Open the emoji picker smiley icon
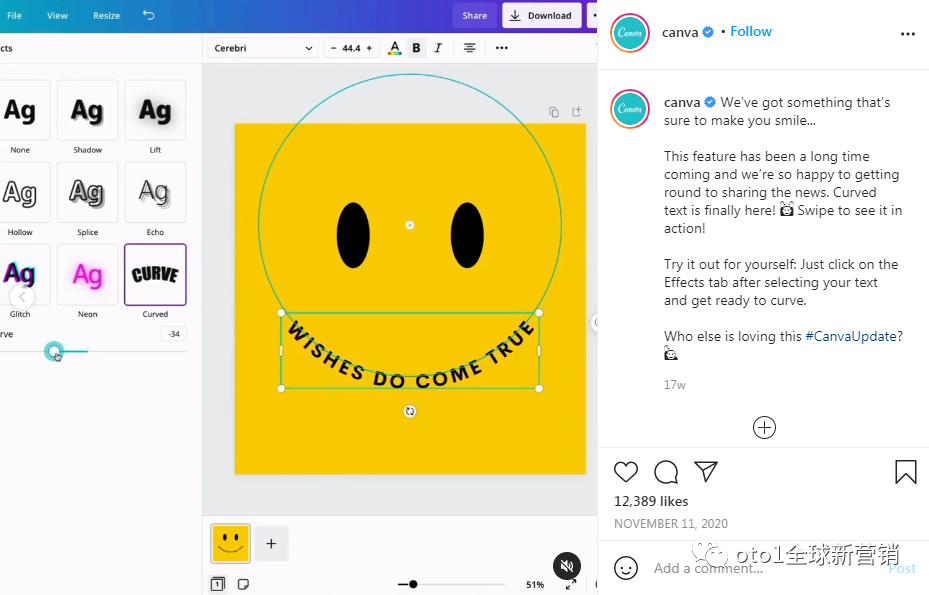 pos(626,568)
